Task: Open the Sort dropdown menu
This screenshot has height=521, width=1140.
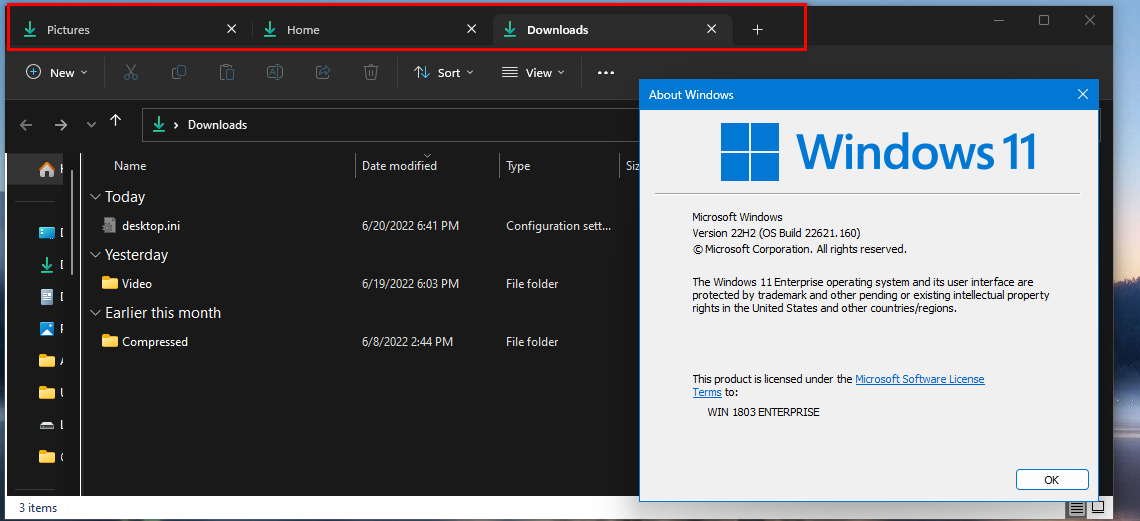Action: pyautogui.click(x=443, y=73)
